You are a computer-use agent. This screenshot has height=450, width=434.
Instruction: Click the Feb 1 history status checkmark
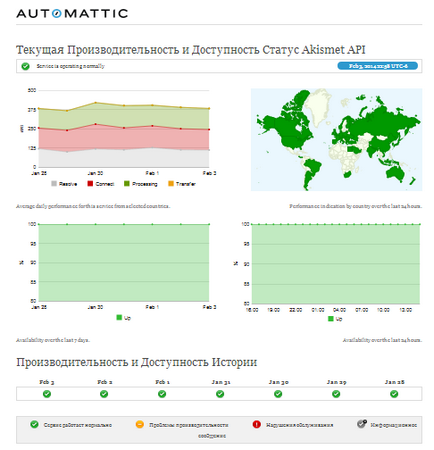pyautogui.click(x=162, y=394)
